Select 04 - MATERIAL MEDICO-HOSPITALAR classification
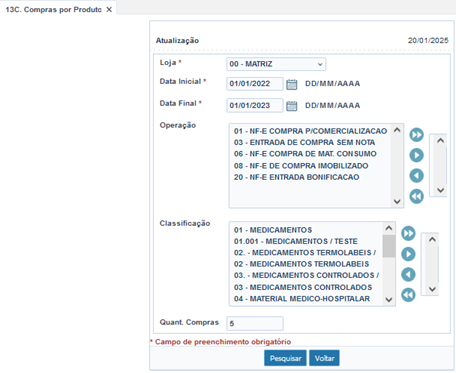 [x=302, y=299]
